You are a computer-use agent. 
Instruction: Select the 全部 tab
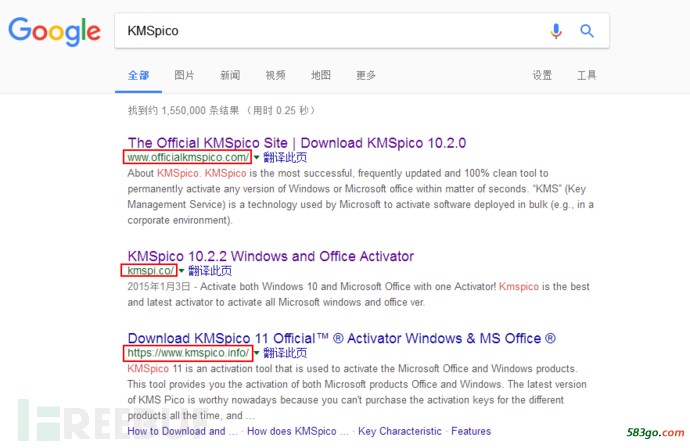click(138, 75)
